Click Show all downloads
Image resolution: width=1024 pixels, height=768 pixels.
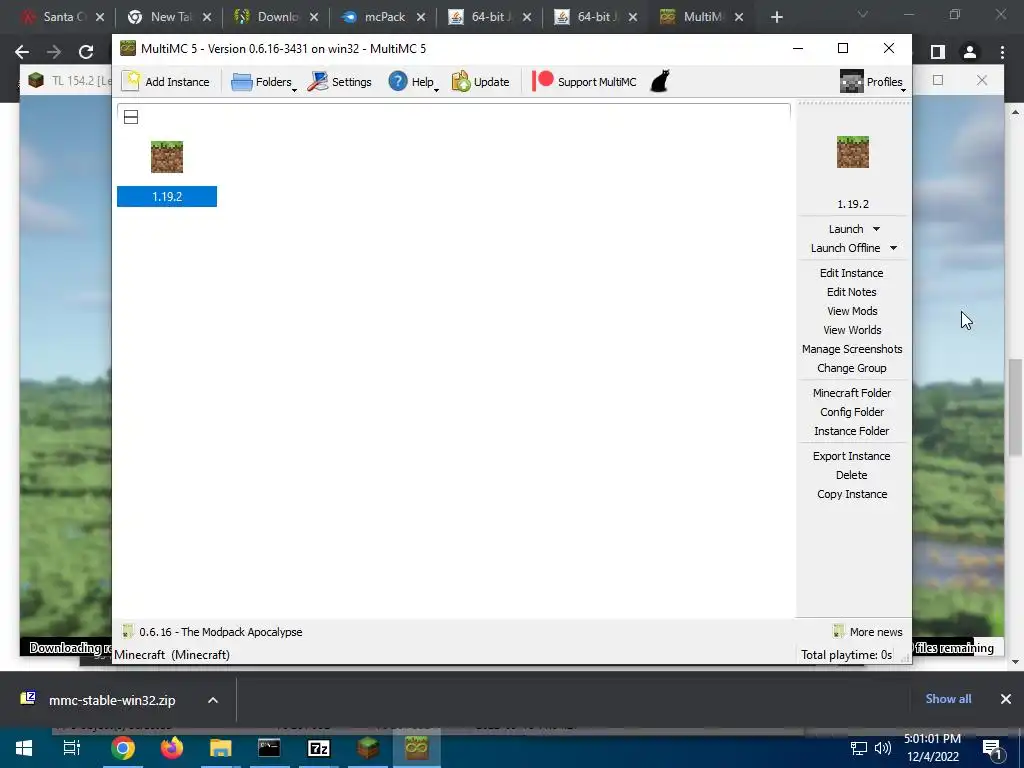pos(948,699)
